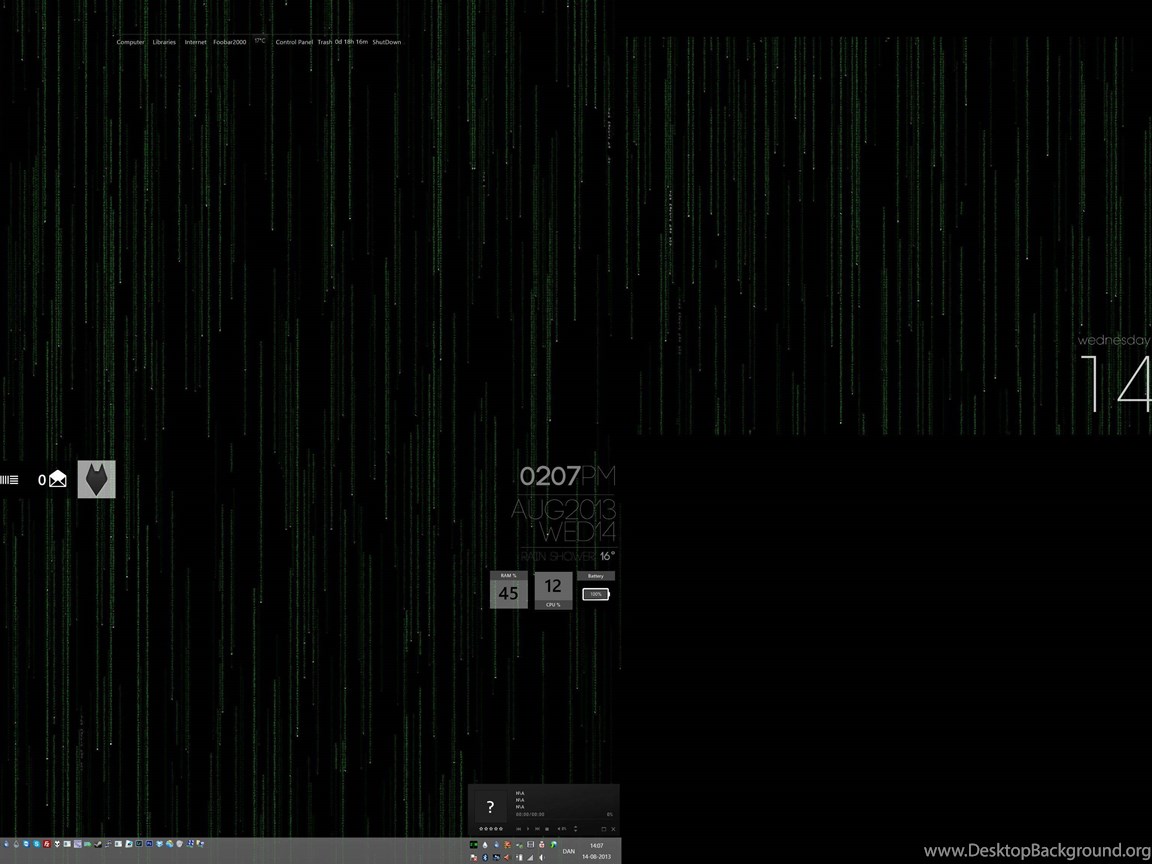The width and height of the screenshot is (1152, 864).
Task: Click the network signal icon in the tray
Action: point(530,857)
